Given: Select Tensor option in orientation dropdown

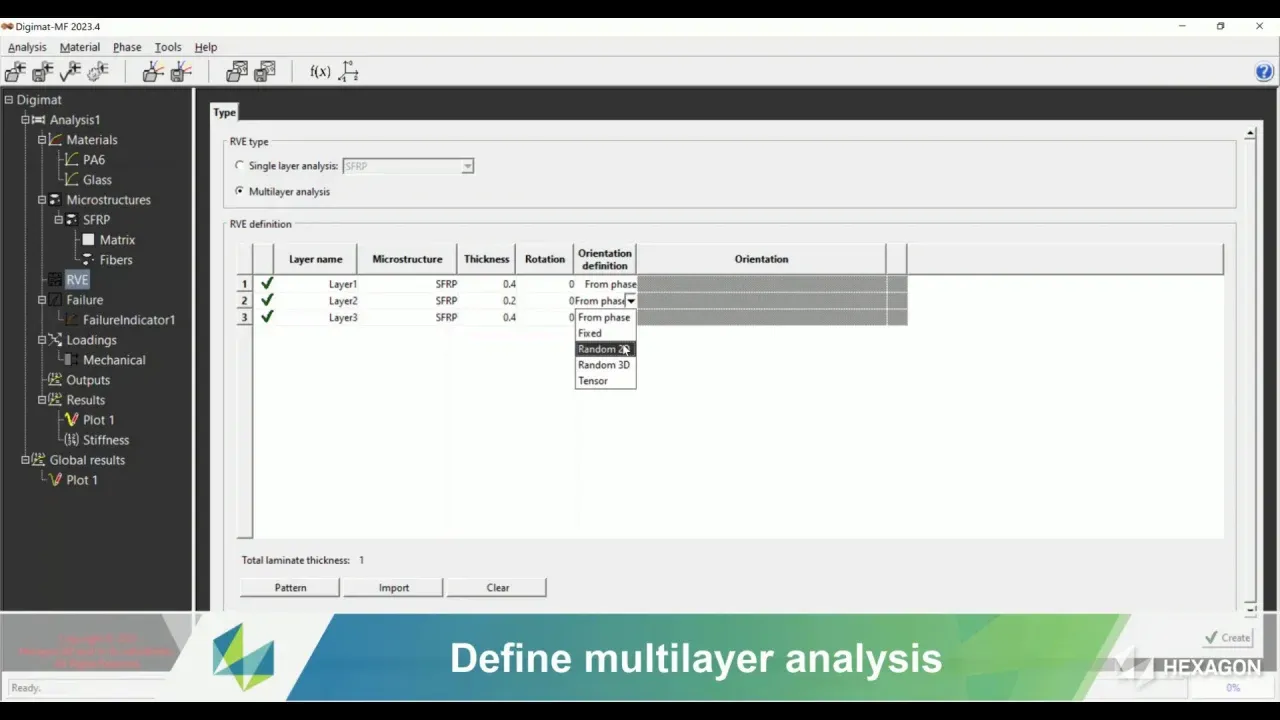Looking at the screenshot, I should tap(593, 381).
